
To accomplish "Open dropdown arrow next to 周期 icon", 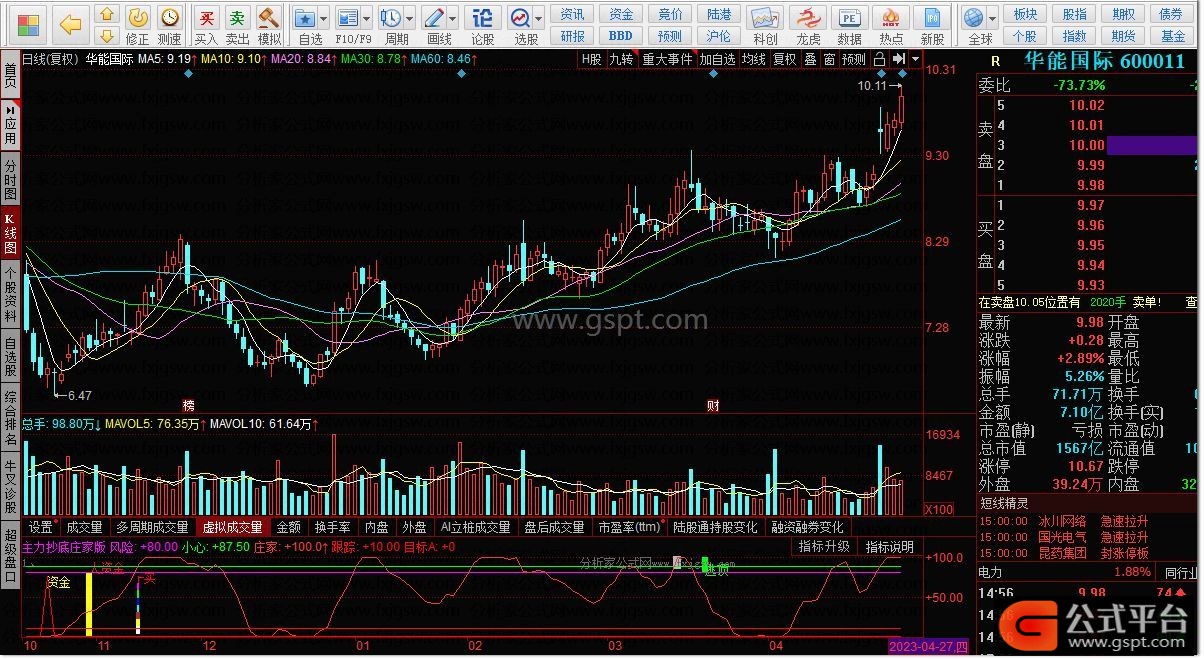I will 408,19.
